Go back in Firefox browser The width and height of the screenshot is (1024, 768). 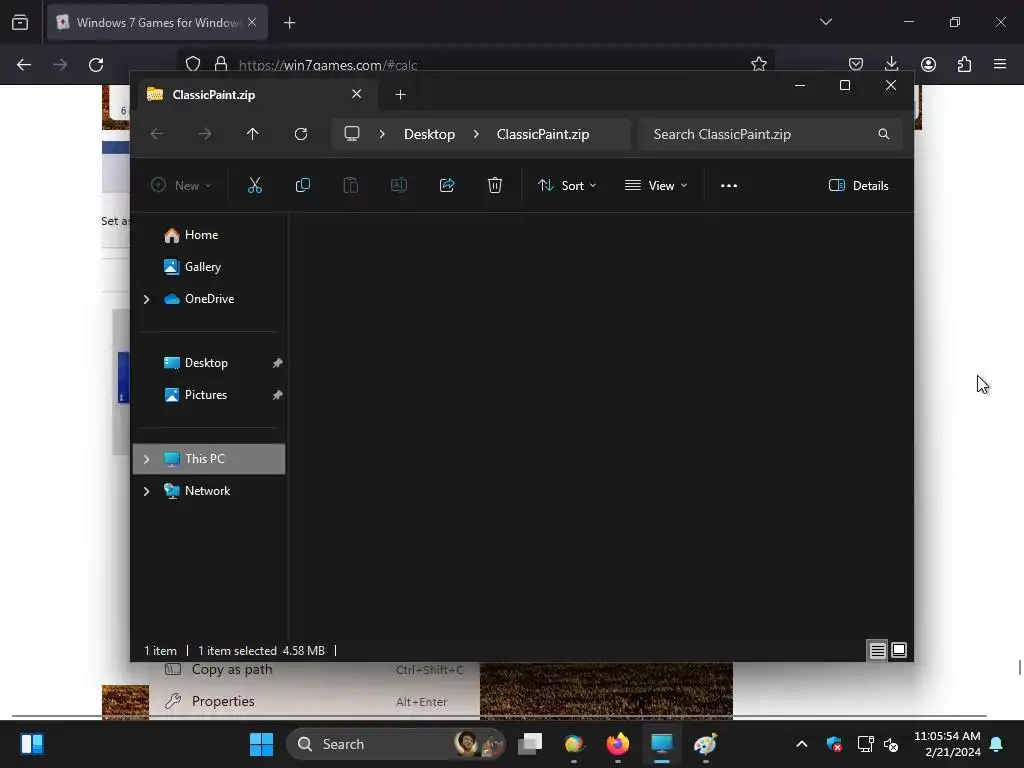coord(24,65)
